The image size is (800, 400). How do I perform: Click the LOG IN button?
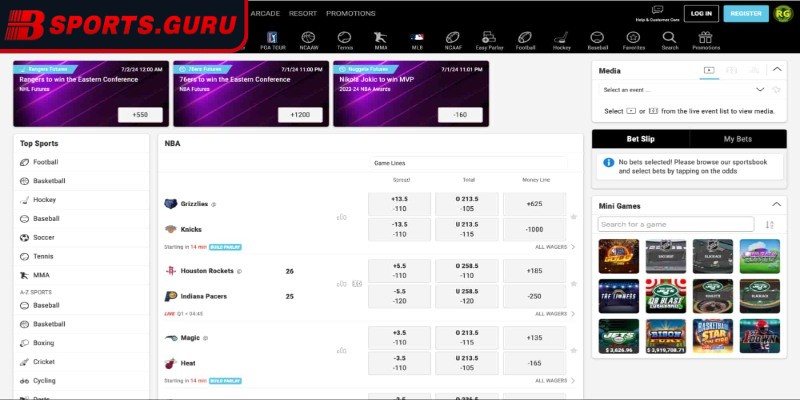click(x=701, y=14)
